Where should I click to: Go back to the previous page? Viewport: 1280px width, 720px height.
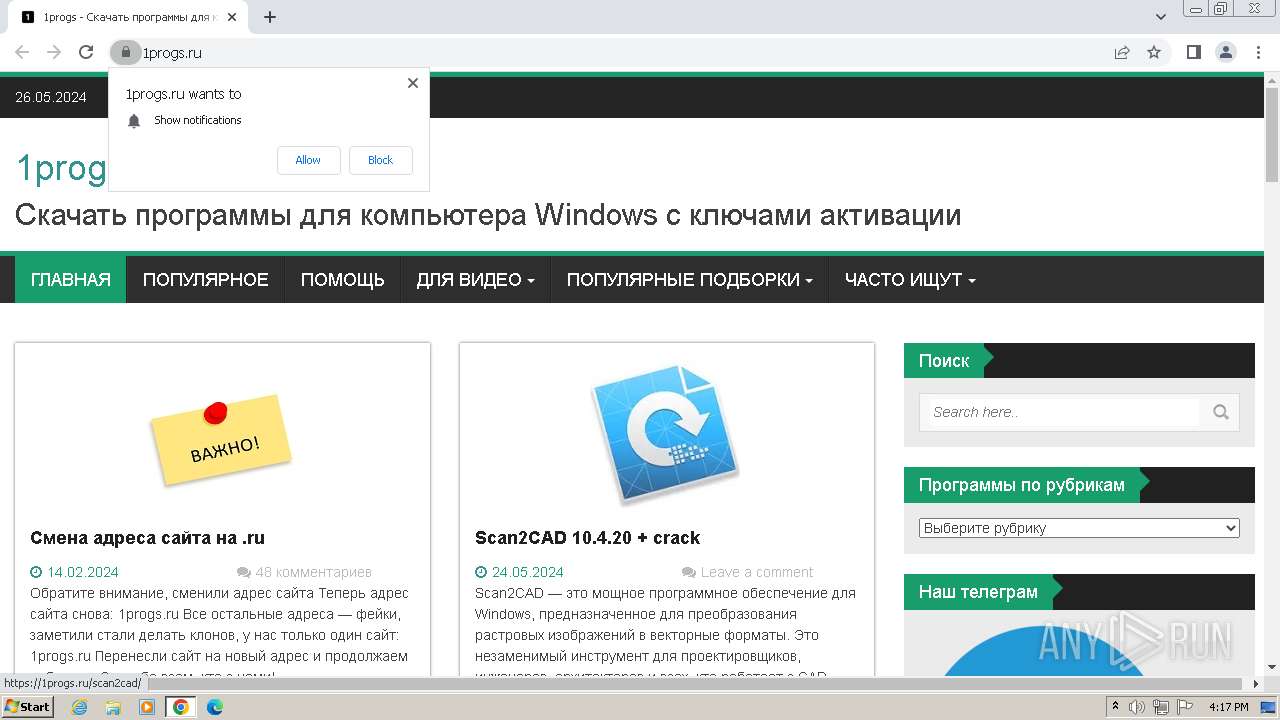click(x=22, y=52)
